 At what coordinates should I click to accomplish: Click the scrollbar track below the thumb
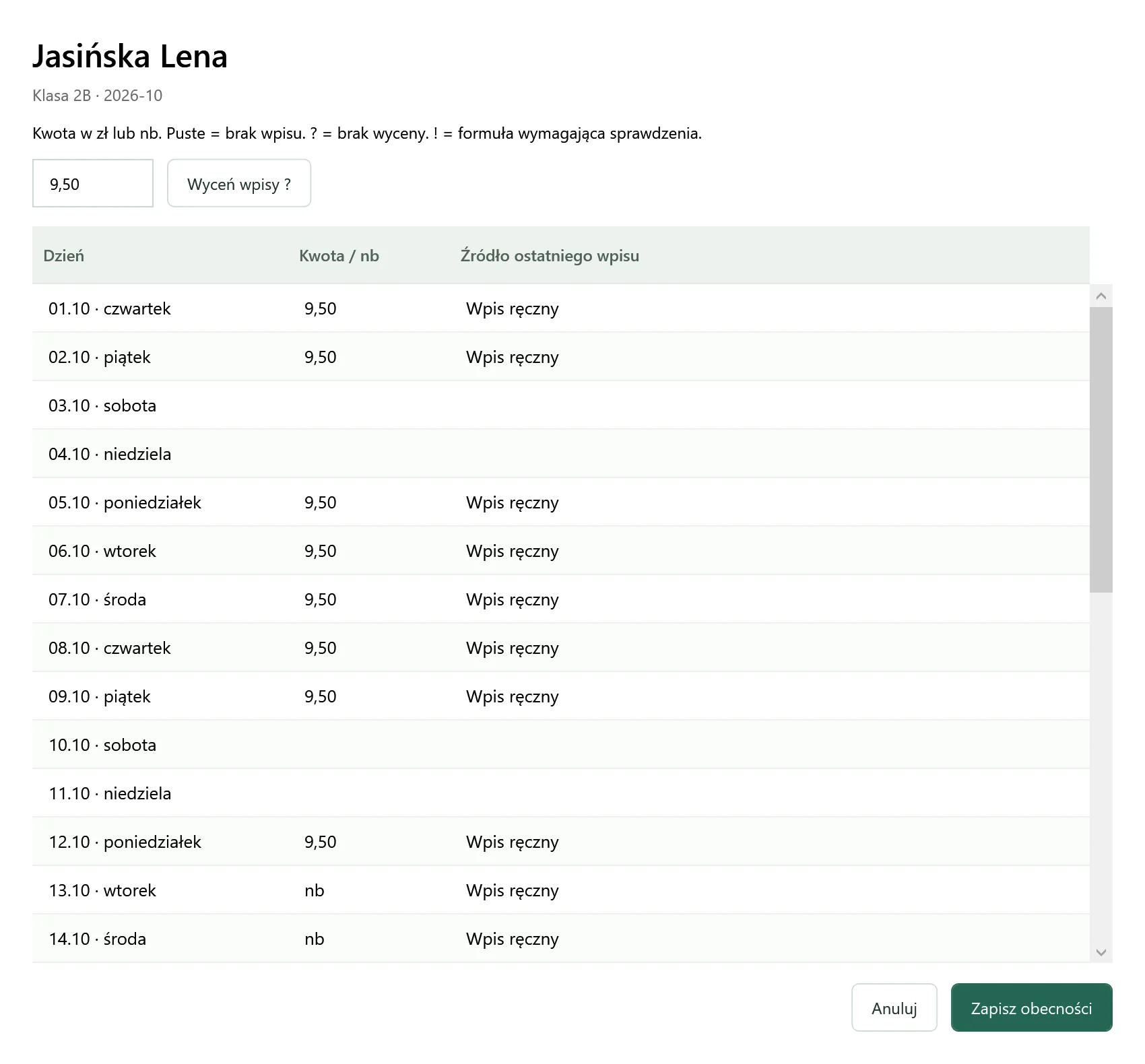click(1101, 766)
